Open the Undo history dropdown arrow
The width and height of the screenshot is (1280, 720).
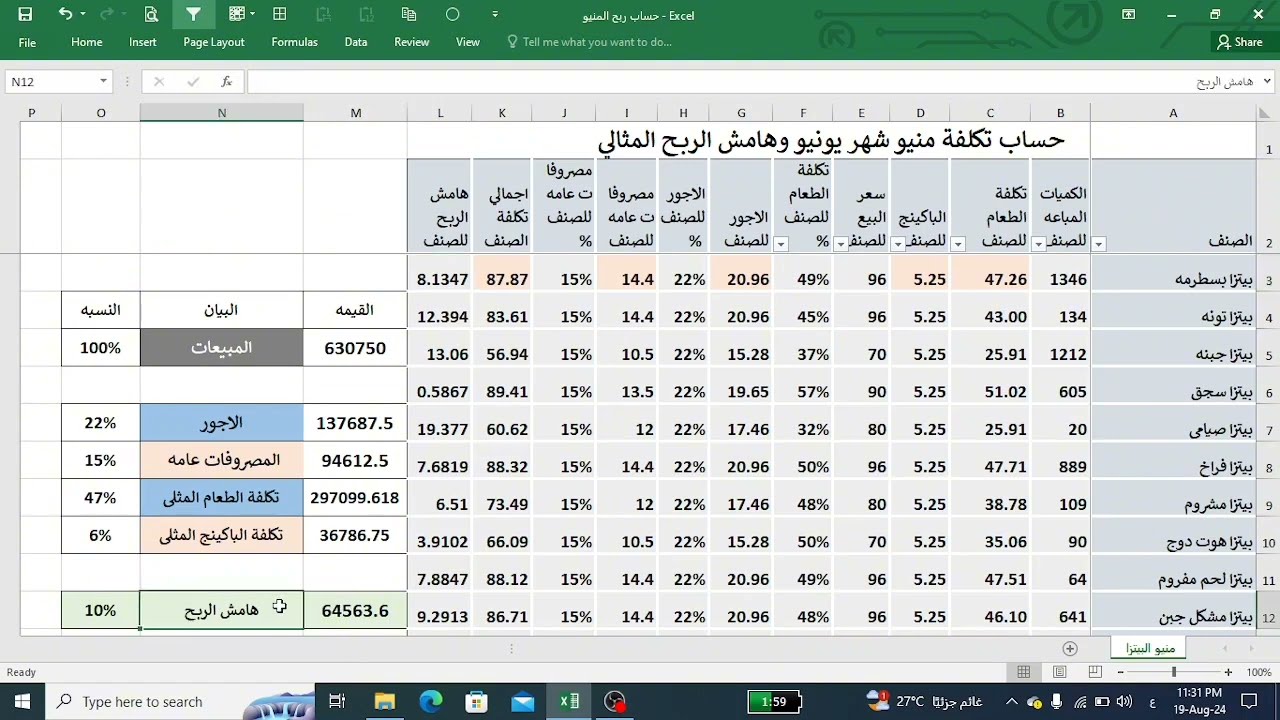pos(83,14)
